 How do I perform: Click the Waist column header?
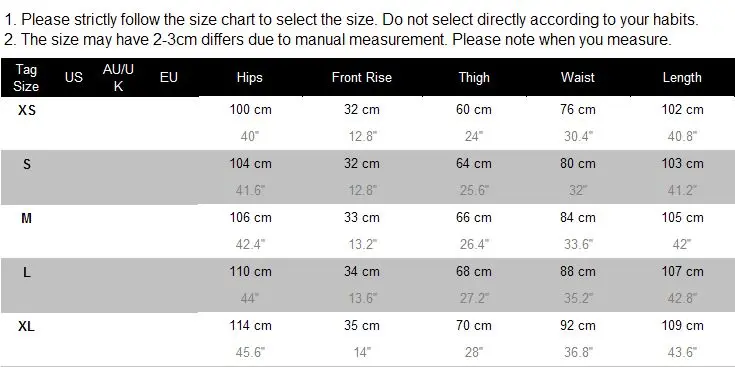[x=578, y=78]
